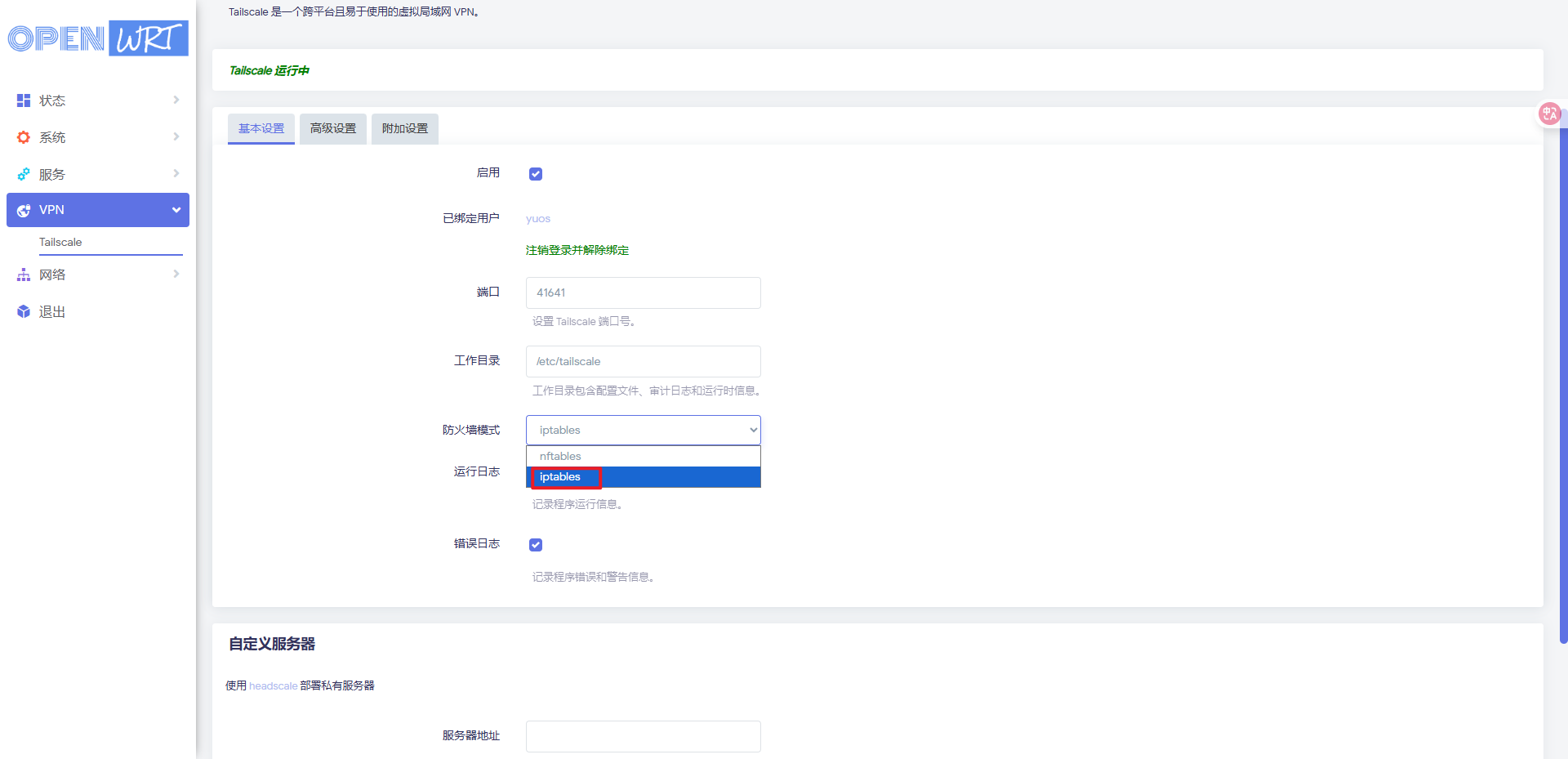
Task: Click the 服务器地址 input field
Action: click(x=643, y=736)
